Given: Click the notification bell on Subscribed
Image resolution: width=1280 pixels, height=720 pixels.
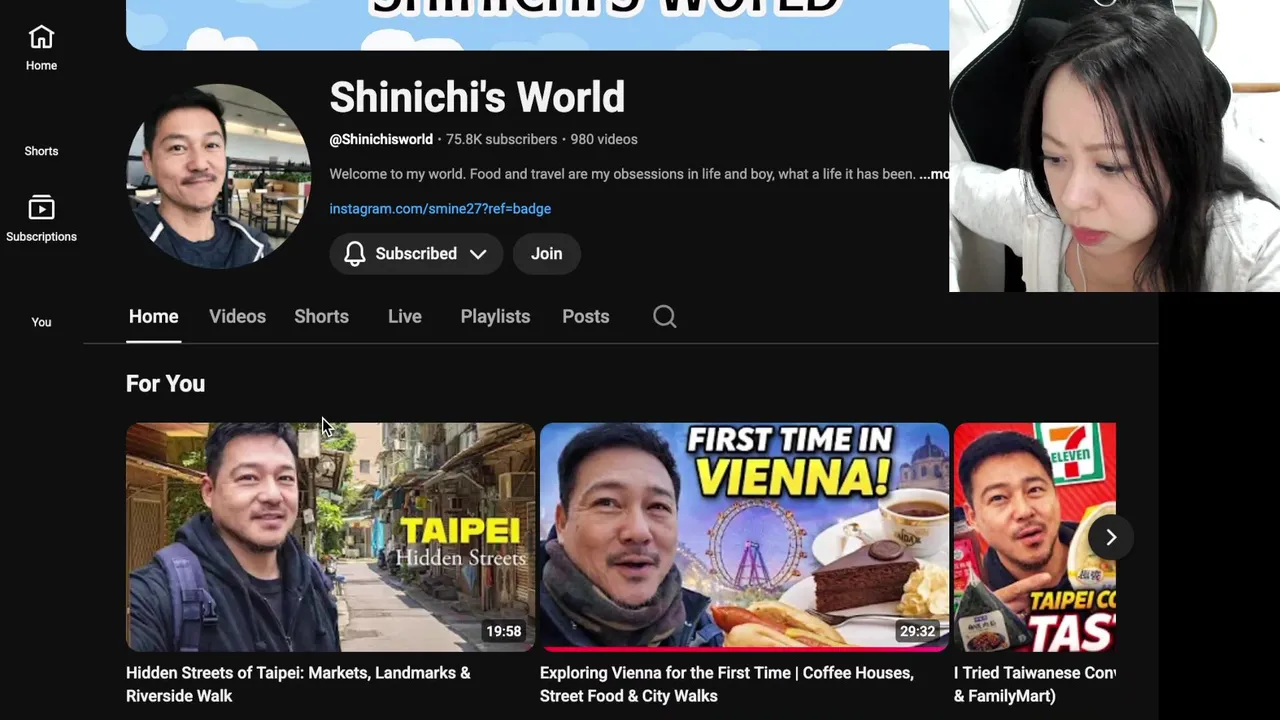Looking at the screenshot, I should (x=355, y=254).
